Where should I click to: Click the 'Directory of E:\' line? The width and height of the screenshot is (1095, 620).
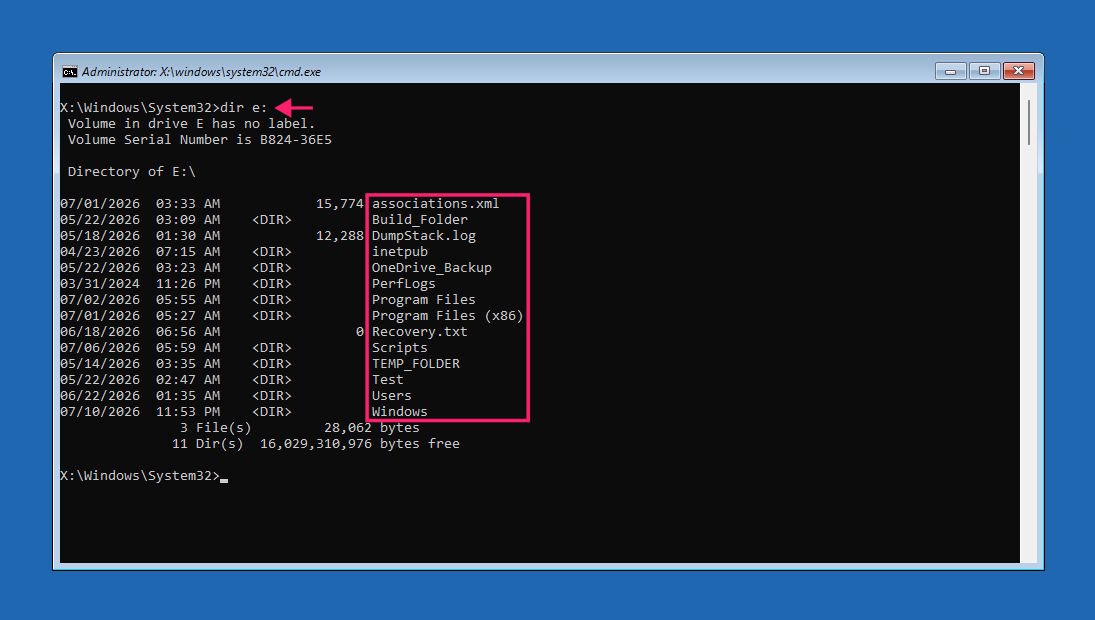point(131,172)
